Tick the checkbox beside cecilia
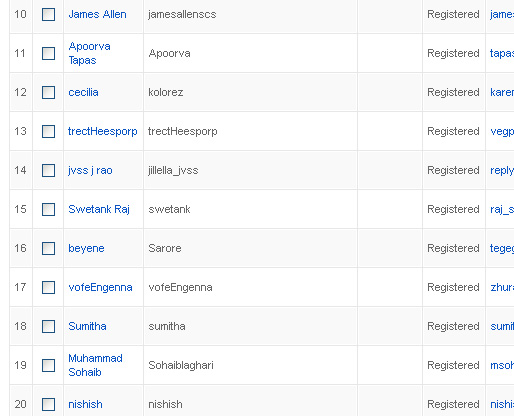This screenshot has width=514, height=416. click(x=48, y=92)
